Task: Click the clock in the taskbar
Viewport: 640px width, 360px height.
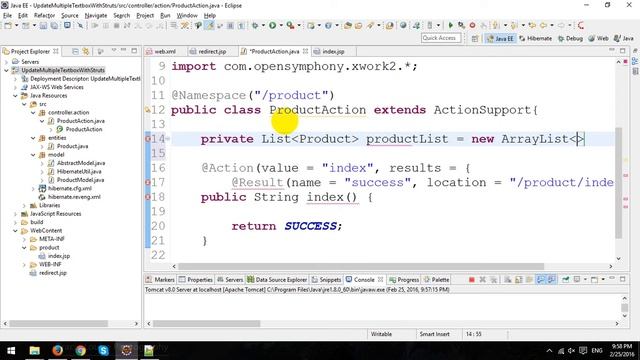Action: (621, 350)
